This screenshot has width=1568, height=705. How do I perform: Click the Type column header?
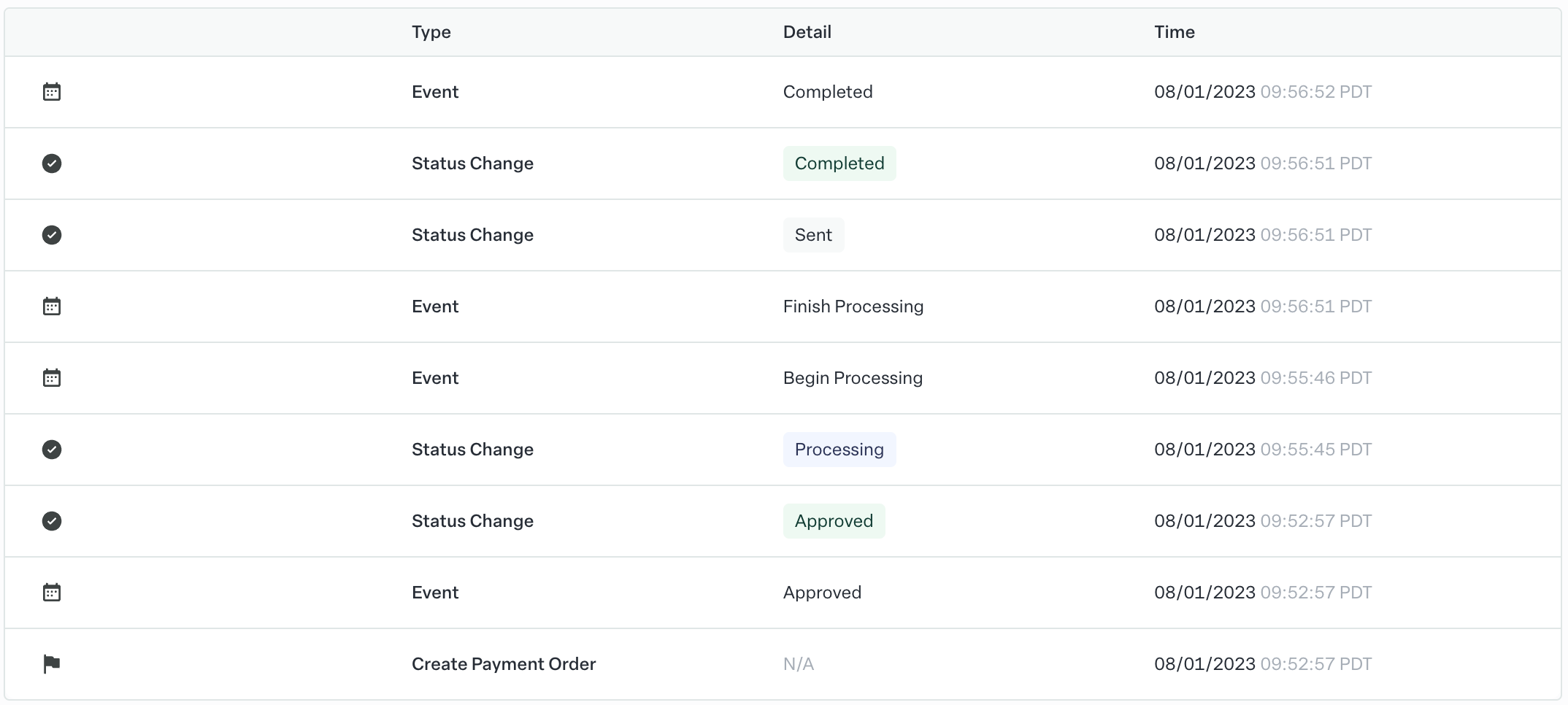[431, 32]
